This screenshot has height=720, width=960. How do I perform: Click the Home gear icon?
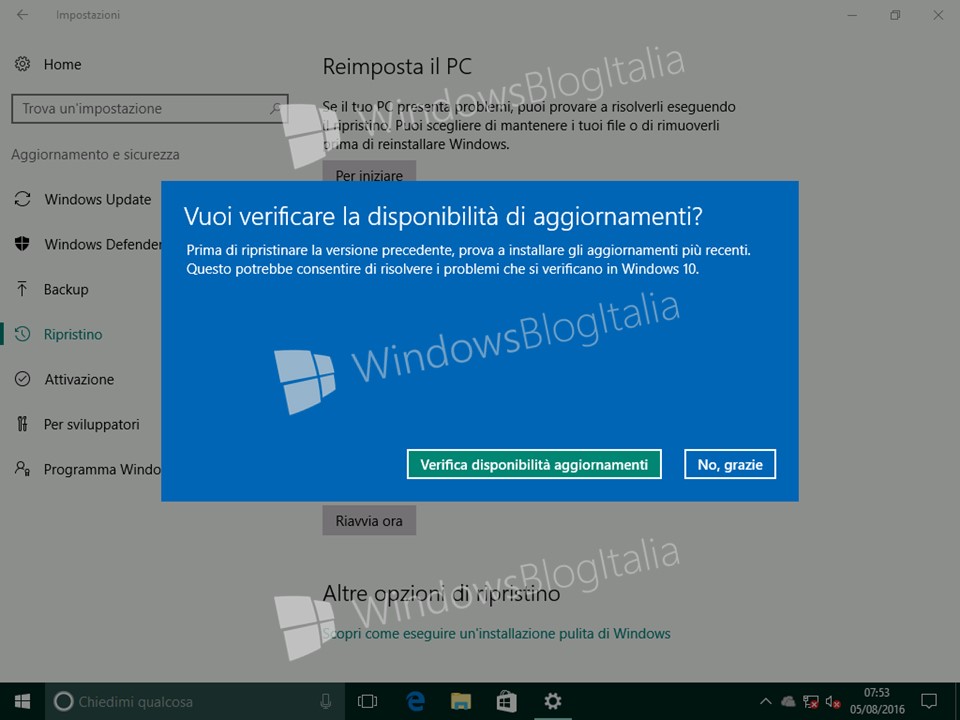pos(23,64)
